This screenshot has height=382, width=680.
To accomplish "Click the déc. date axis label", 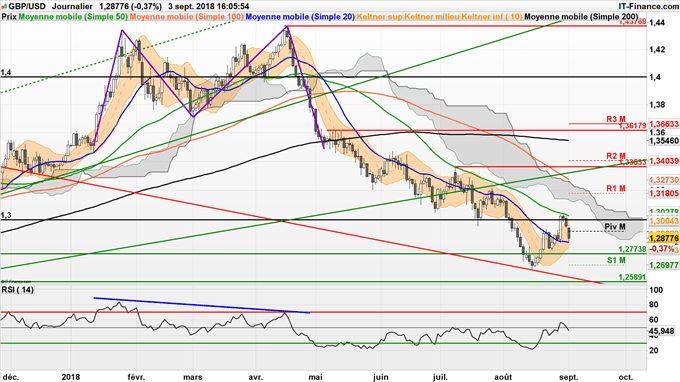I will (x=10, y=377).
